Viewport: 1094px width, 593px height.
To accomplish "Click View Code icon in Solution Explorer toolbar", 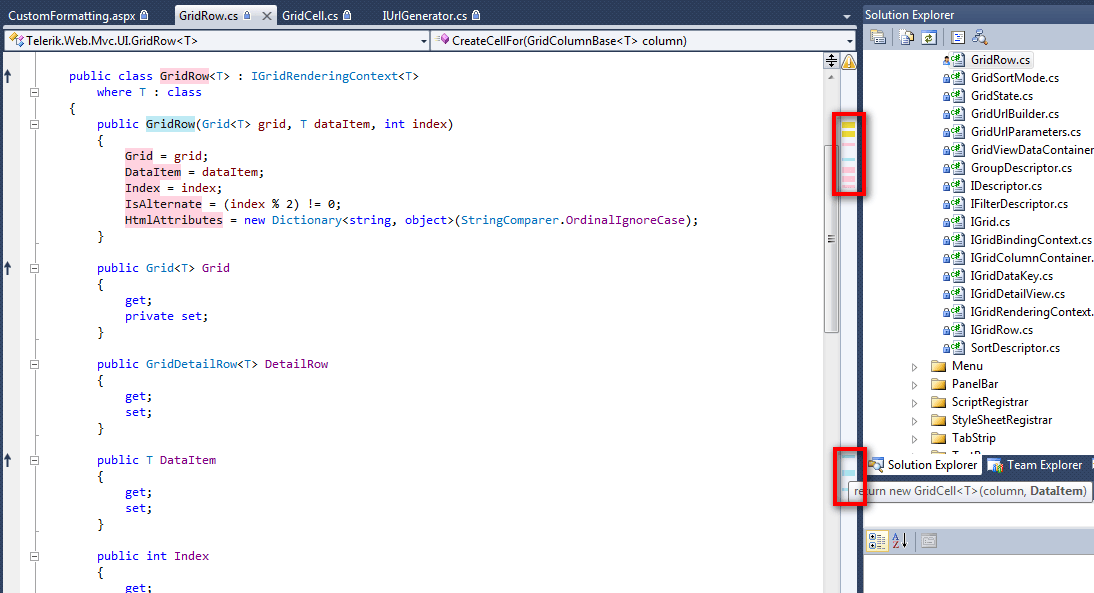I will point(957,37).
